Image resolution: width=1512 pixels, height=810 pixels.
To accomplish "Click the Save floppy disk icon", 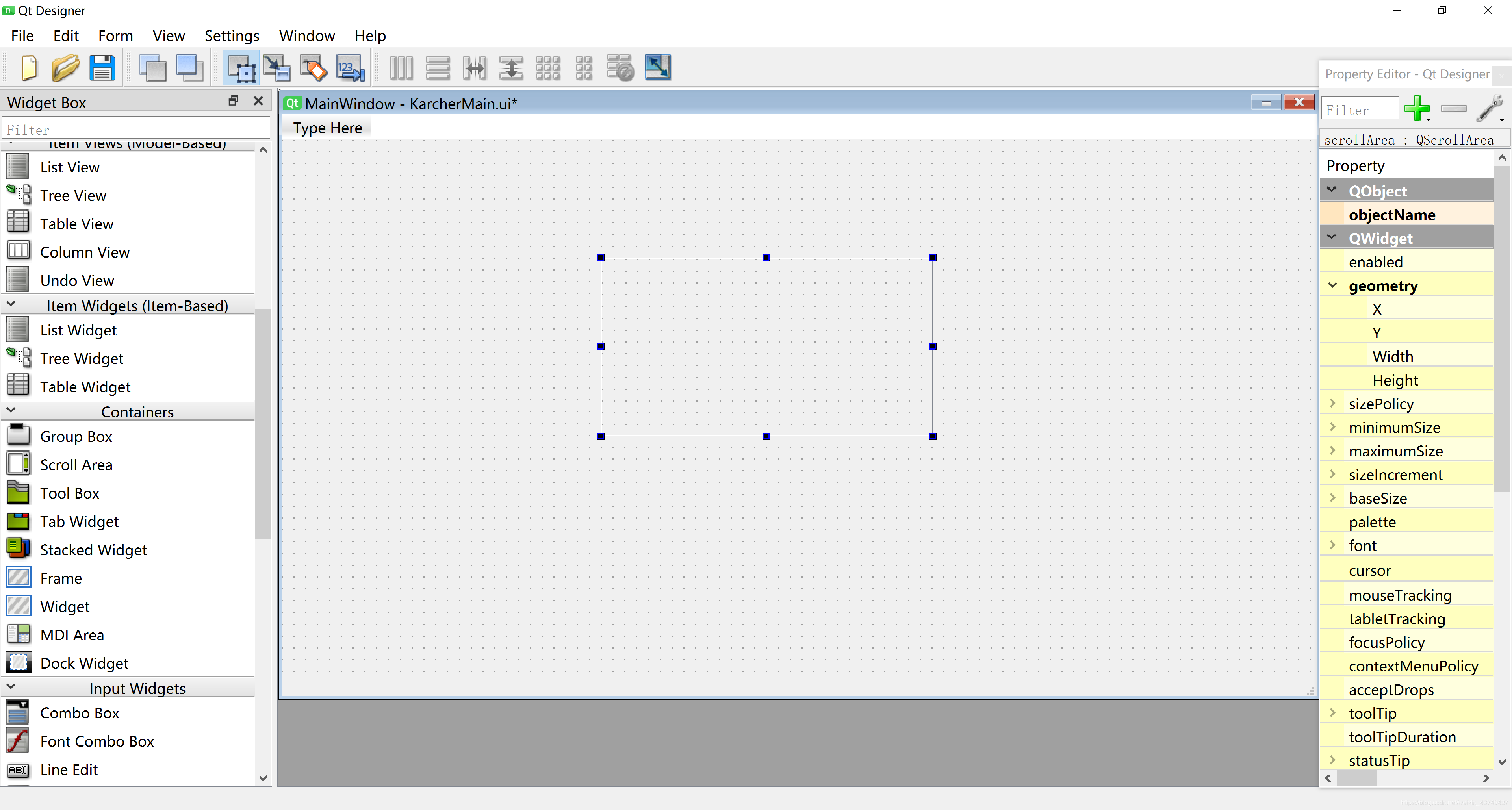I will pyautogui.click(x=102, y=68).
